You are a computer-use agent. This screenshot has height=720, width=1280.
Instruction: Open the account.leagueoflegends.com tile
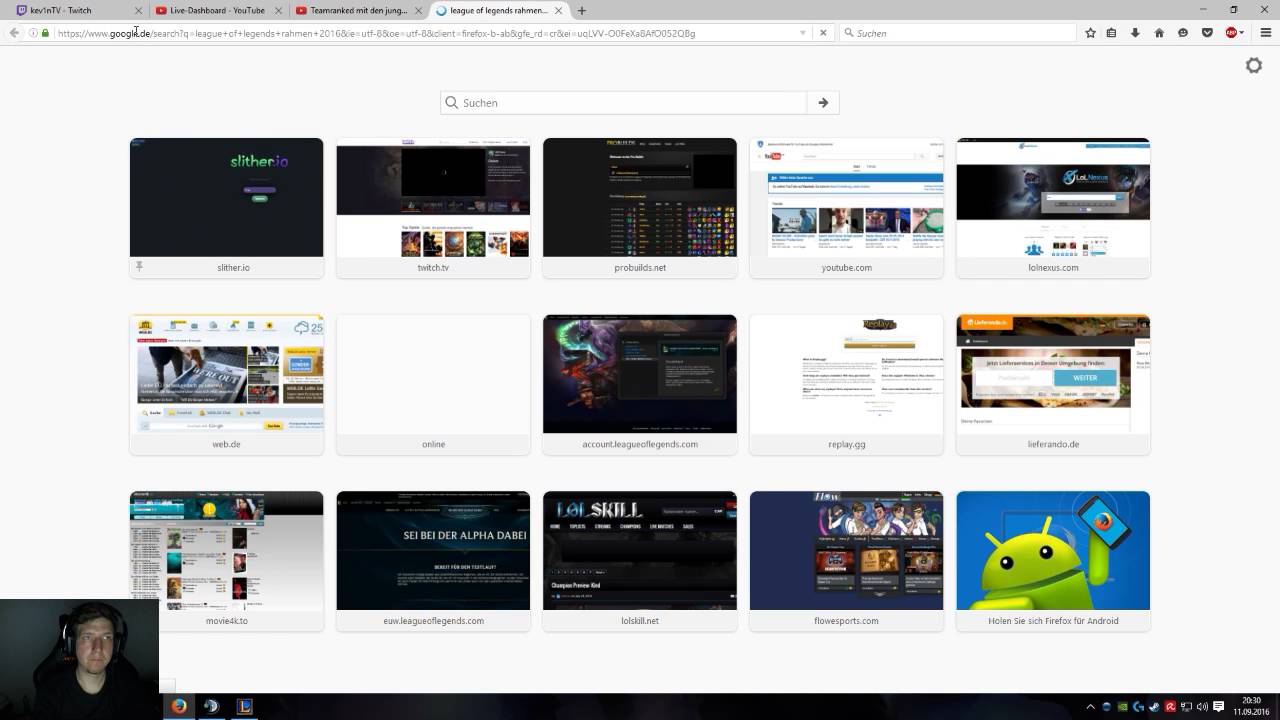[x=640, y=384]
